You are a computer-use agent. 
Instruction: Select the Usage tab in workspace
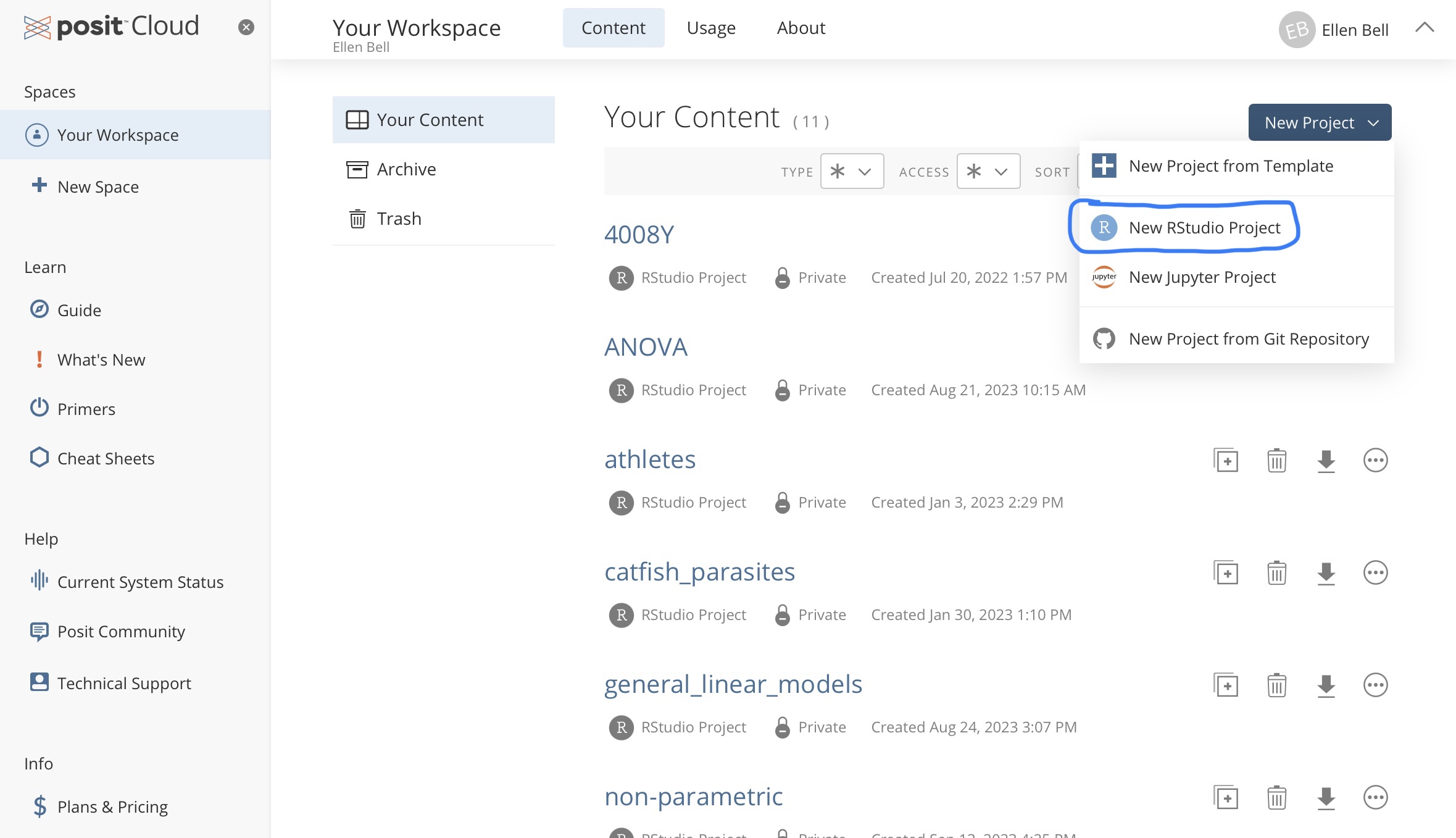(x=711, y=27)
